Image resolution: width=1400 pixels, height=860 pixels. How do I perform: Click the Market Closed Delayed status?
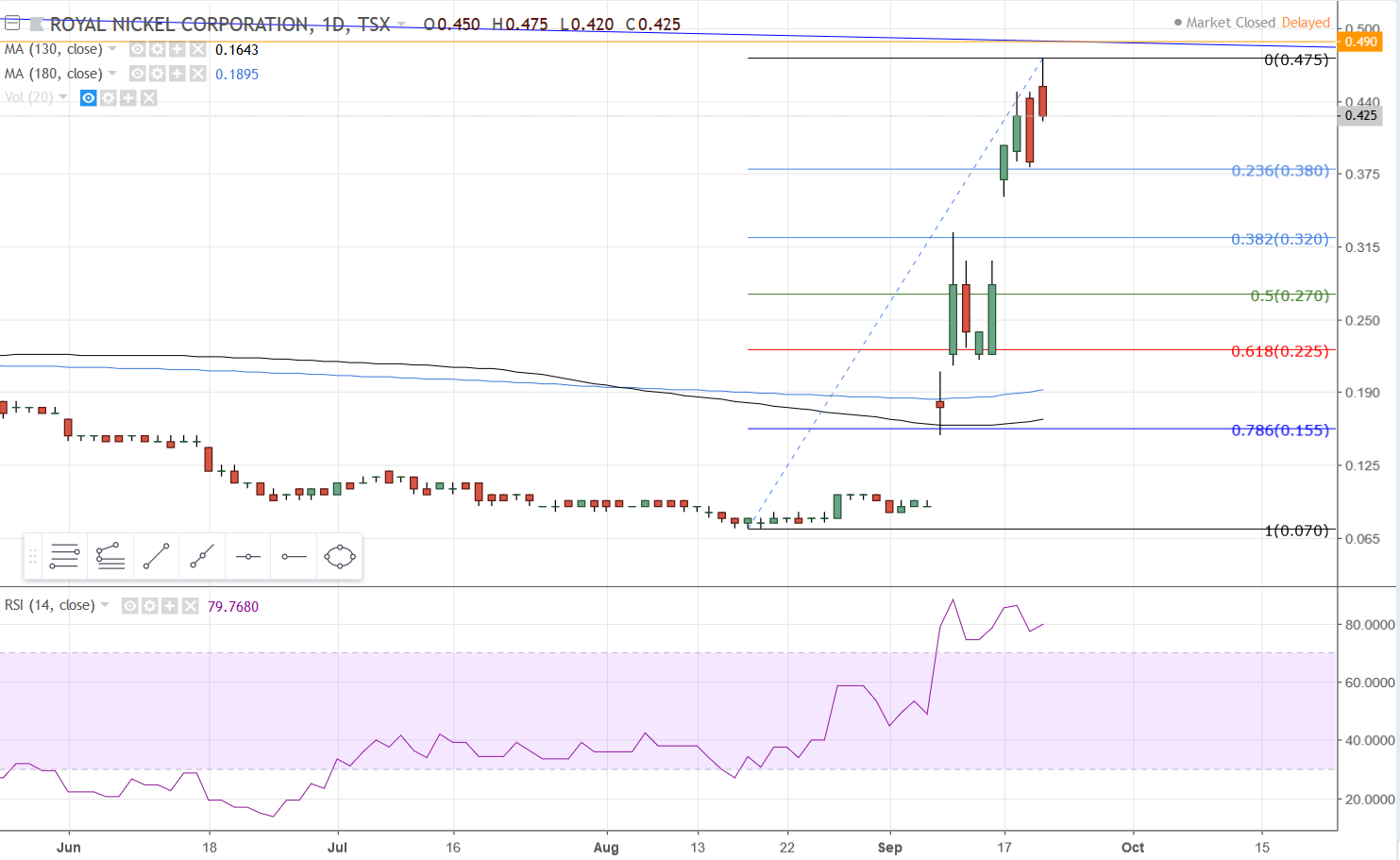click(x=1252, y=23)
